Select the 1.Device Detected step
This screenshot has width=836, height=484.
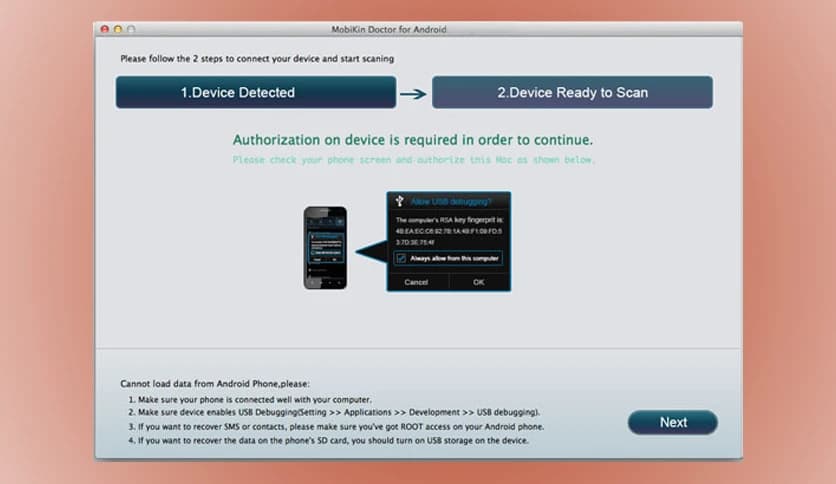pyautogui.click(x=256, y=92)
